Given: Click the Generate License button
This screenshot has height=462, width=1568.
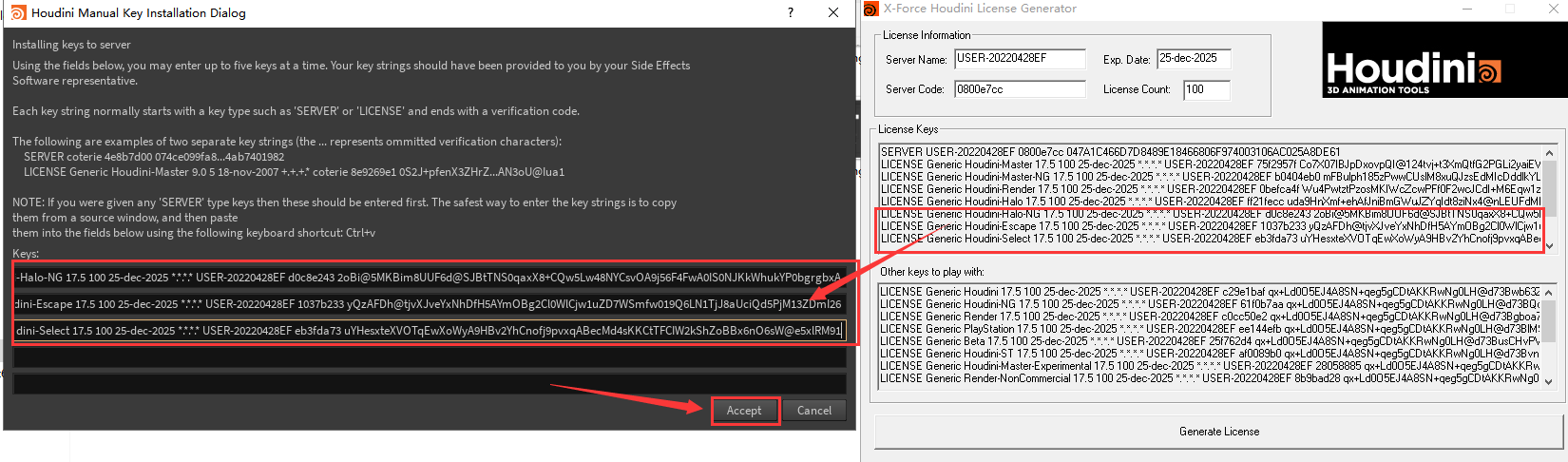Looking at the screenshot, I should 1218,432.
